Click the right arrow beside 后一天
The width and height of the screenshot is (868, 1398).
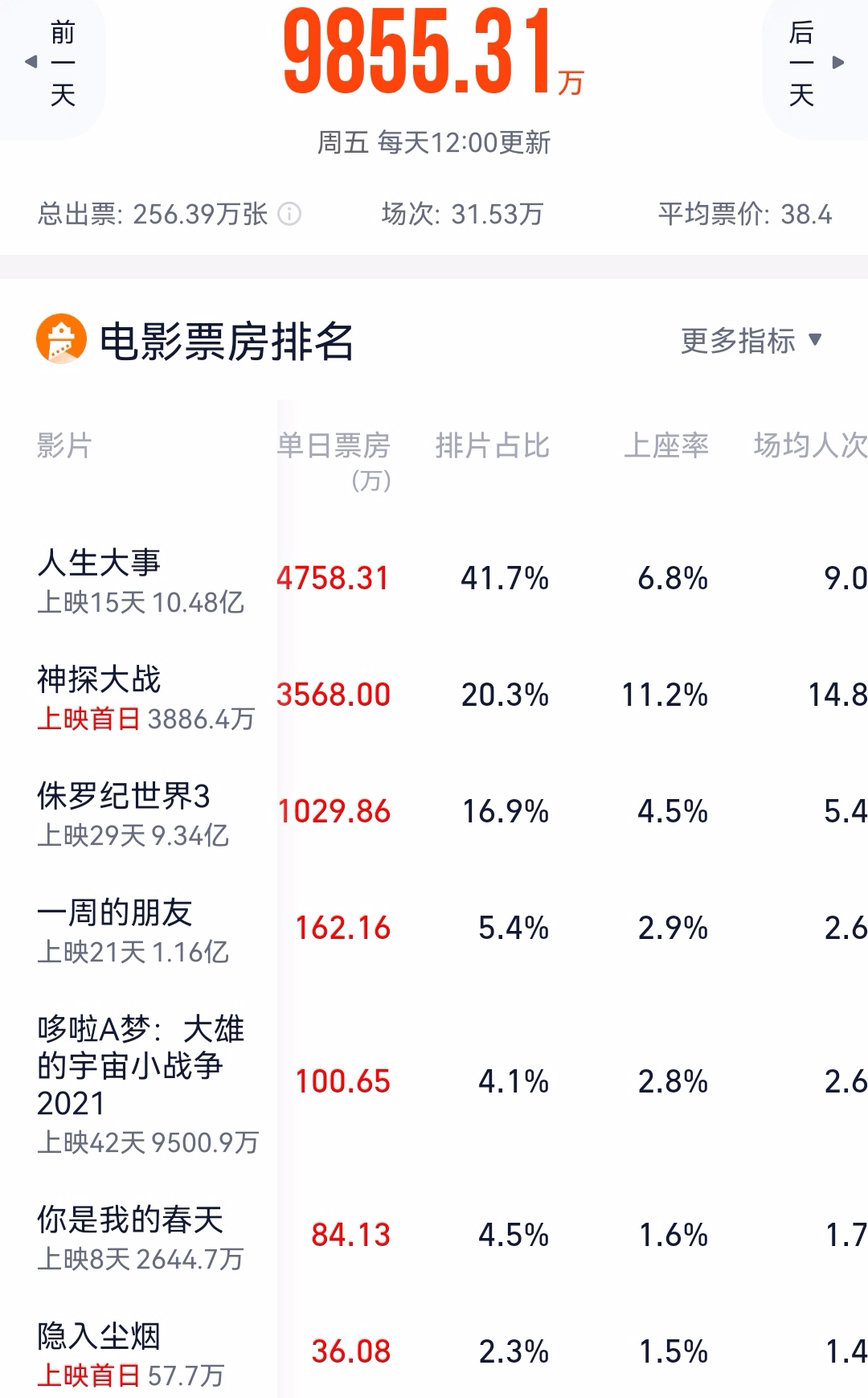(x=838, y=62)
